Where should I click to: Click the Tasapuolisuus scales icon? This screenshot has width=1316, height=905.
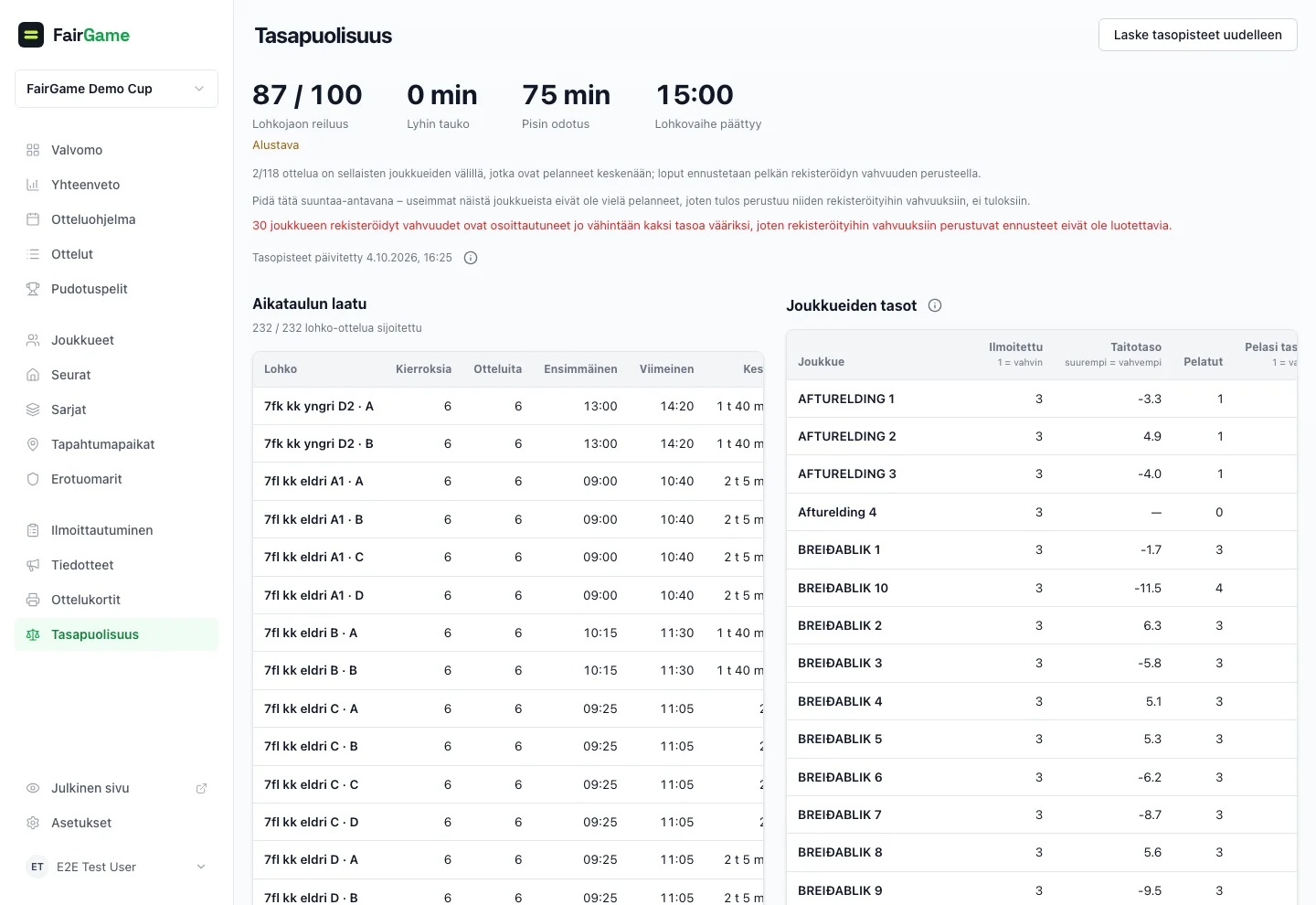point(33,634)
